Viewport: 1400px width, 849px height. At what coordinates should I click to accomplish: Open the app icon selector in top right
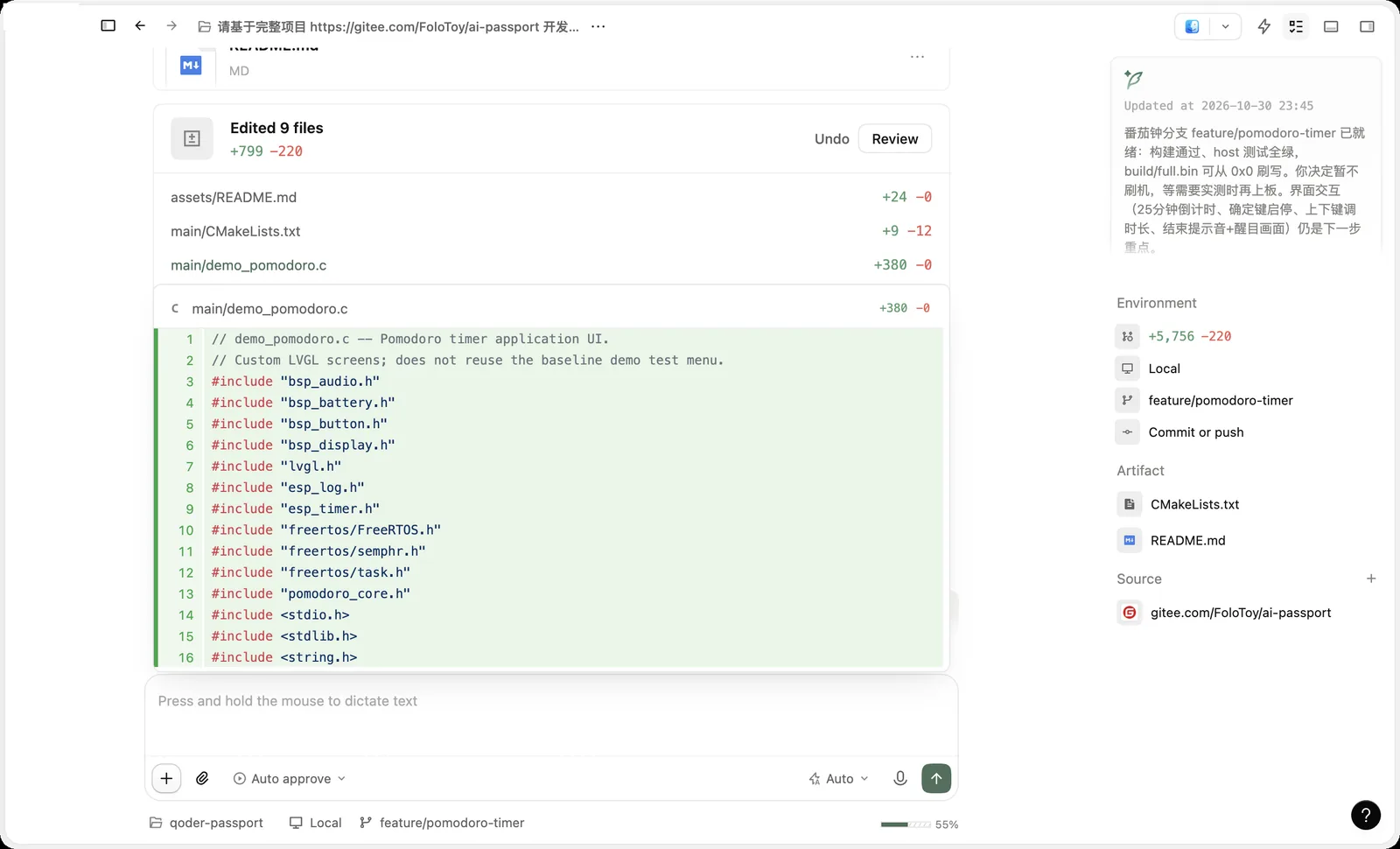[1192, 26]
